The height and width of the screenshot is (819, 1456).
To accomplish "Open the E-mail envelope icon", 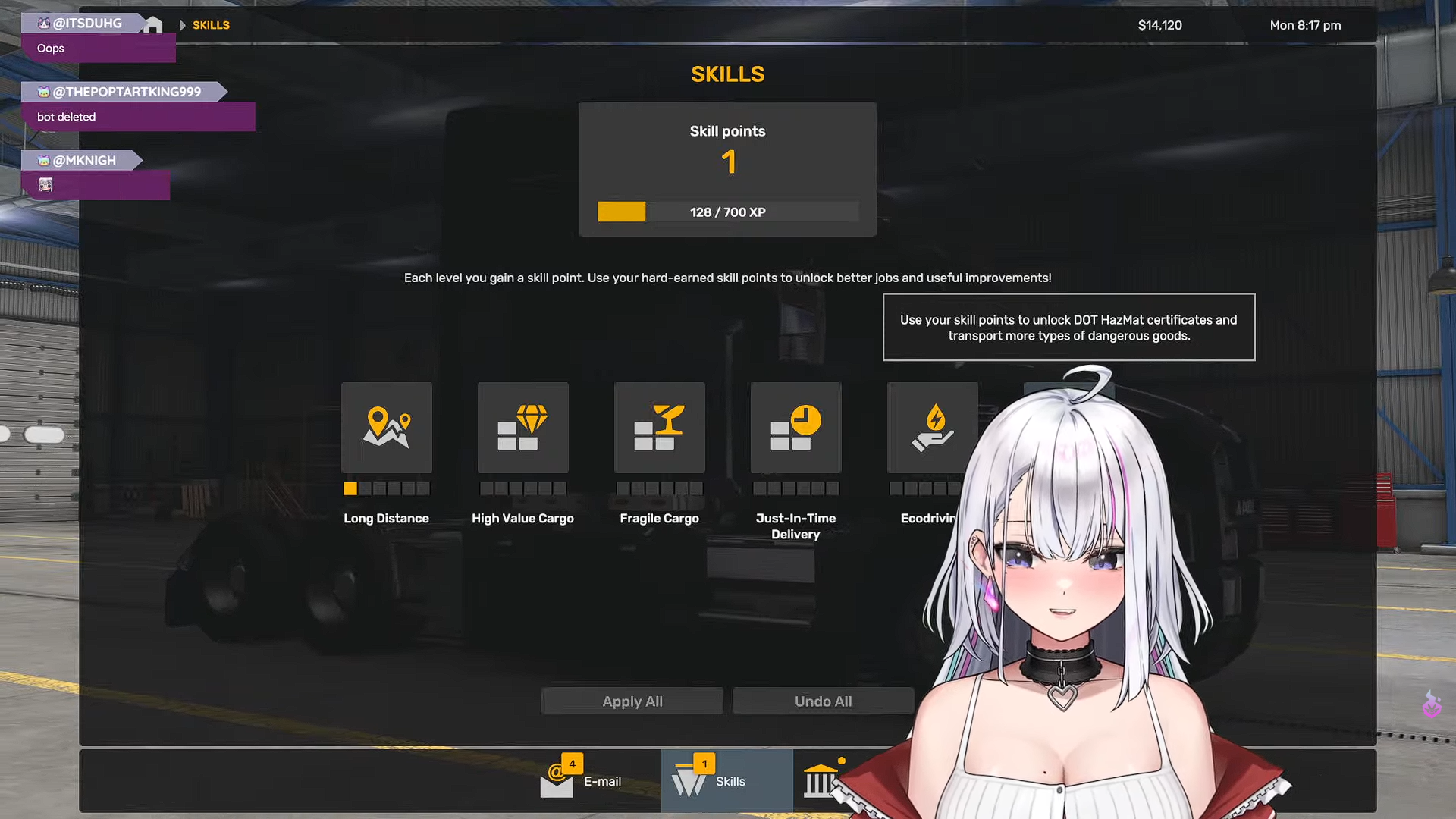I will click(x=557, y=782).
